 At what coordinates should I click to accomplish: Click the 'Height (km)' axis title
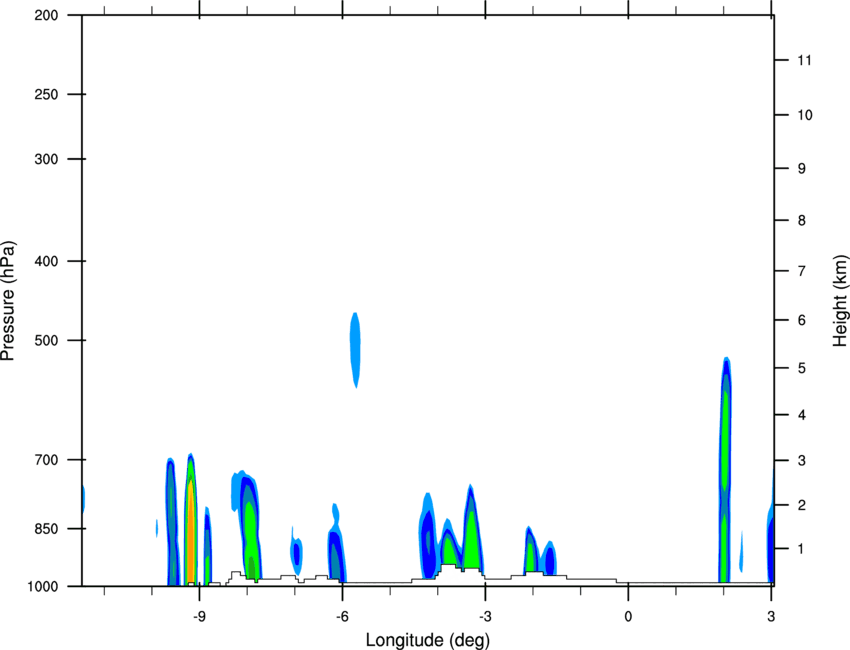tap(840, 300)
